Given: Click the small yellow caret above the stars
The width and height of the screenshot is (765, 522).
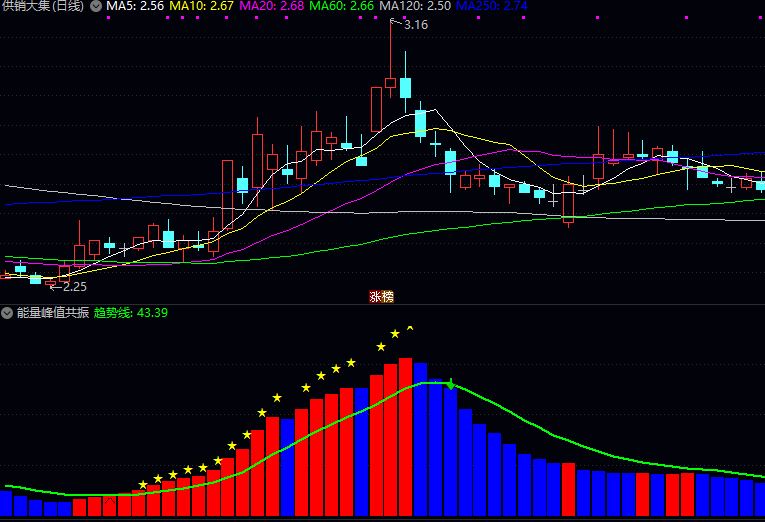Looking at the screenshot, I should [x=409, y=327].
